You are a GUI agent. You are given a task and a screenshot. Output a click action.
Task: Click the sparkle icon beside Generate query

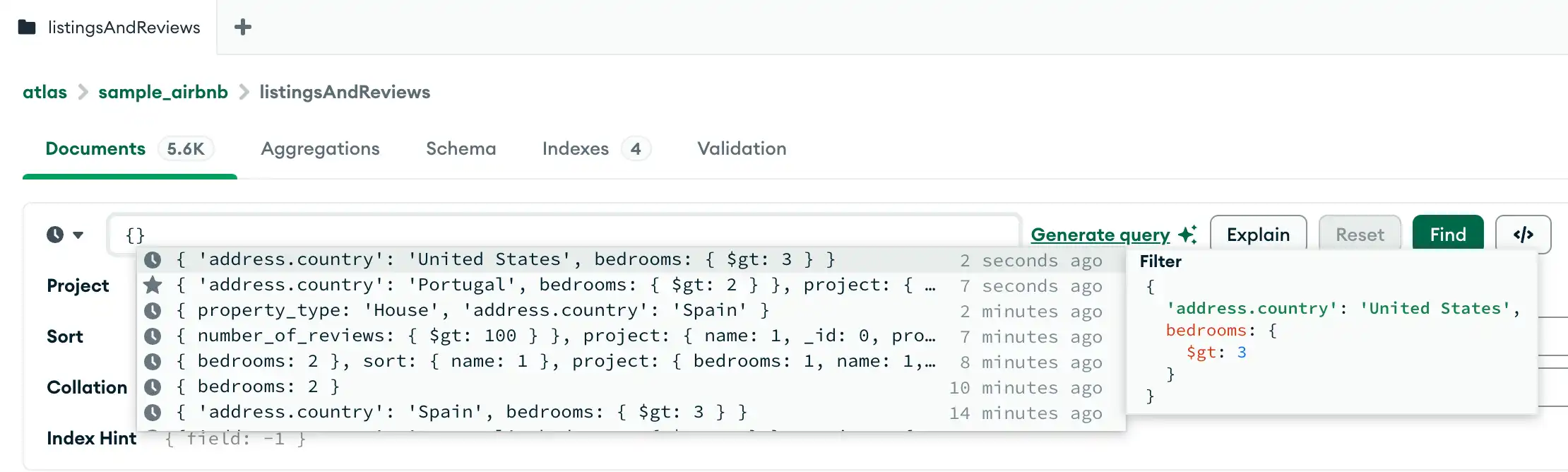click(1187, 235)
